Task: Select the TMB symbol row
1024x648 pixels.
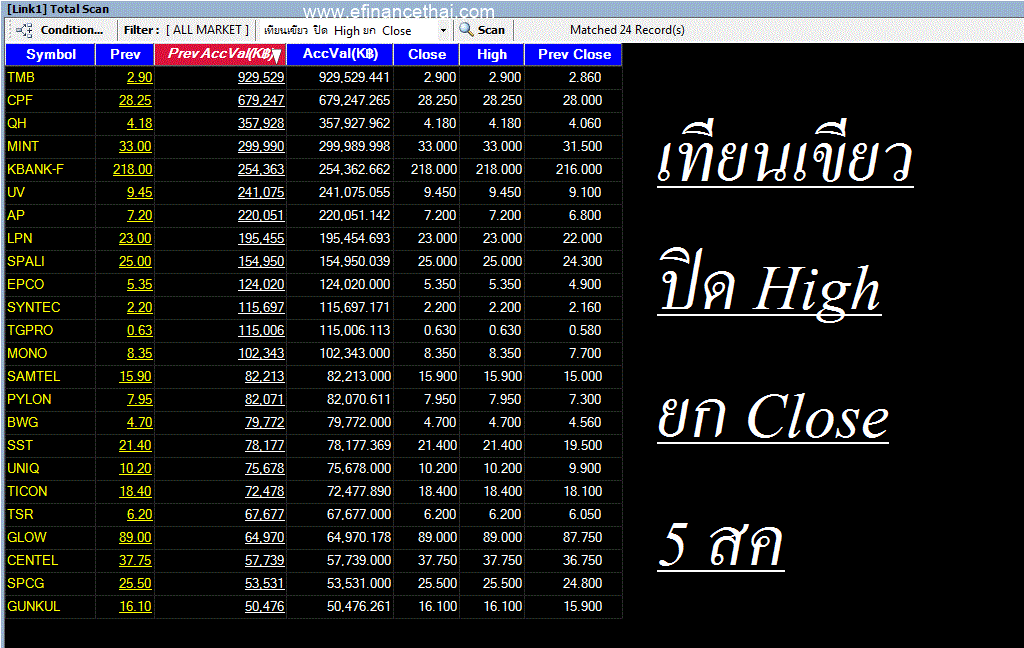Action: tap(21, 77)
